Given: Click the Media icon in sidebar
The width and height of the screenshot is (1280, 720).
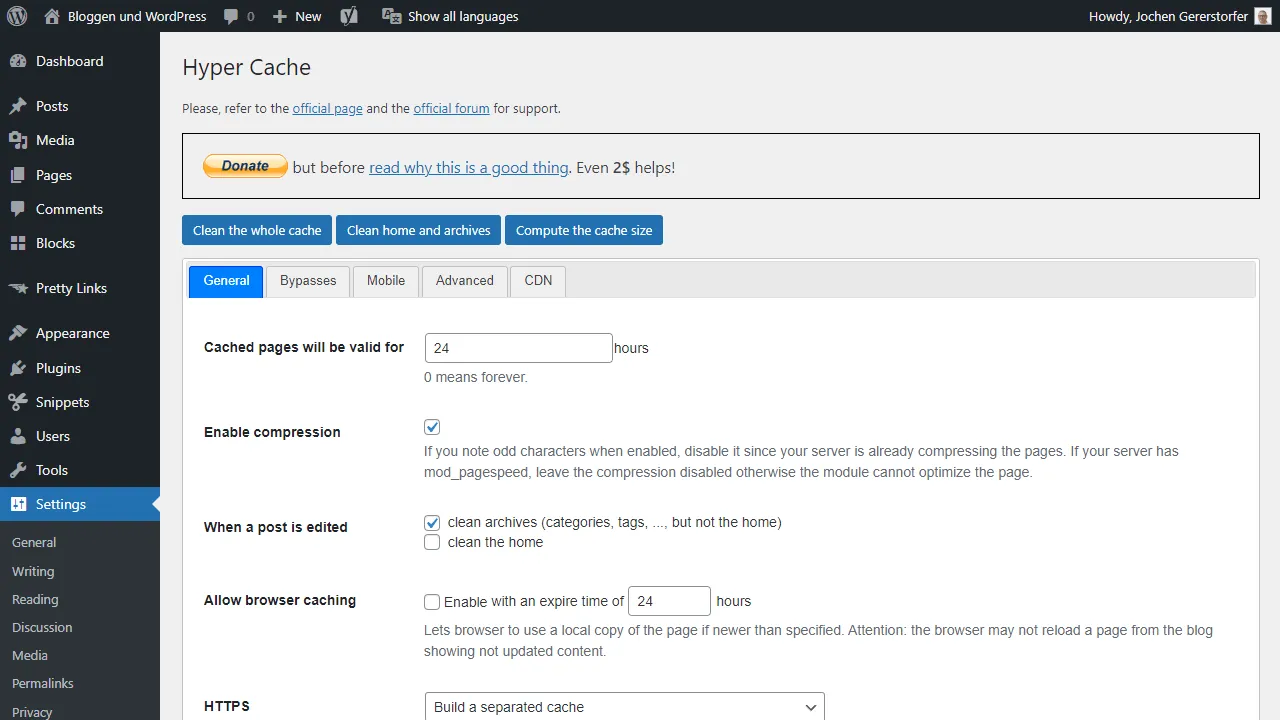Looking at the screenshot, I should coord(18,140).
